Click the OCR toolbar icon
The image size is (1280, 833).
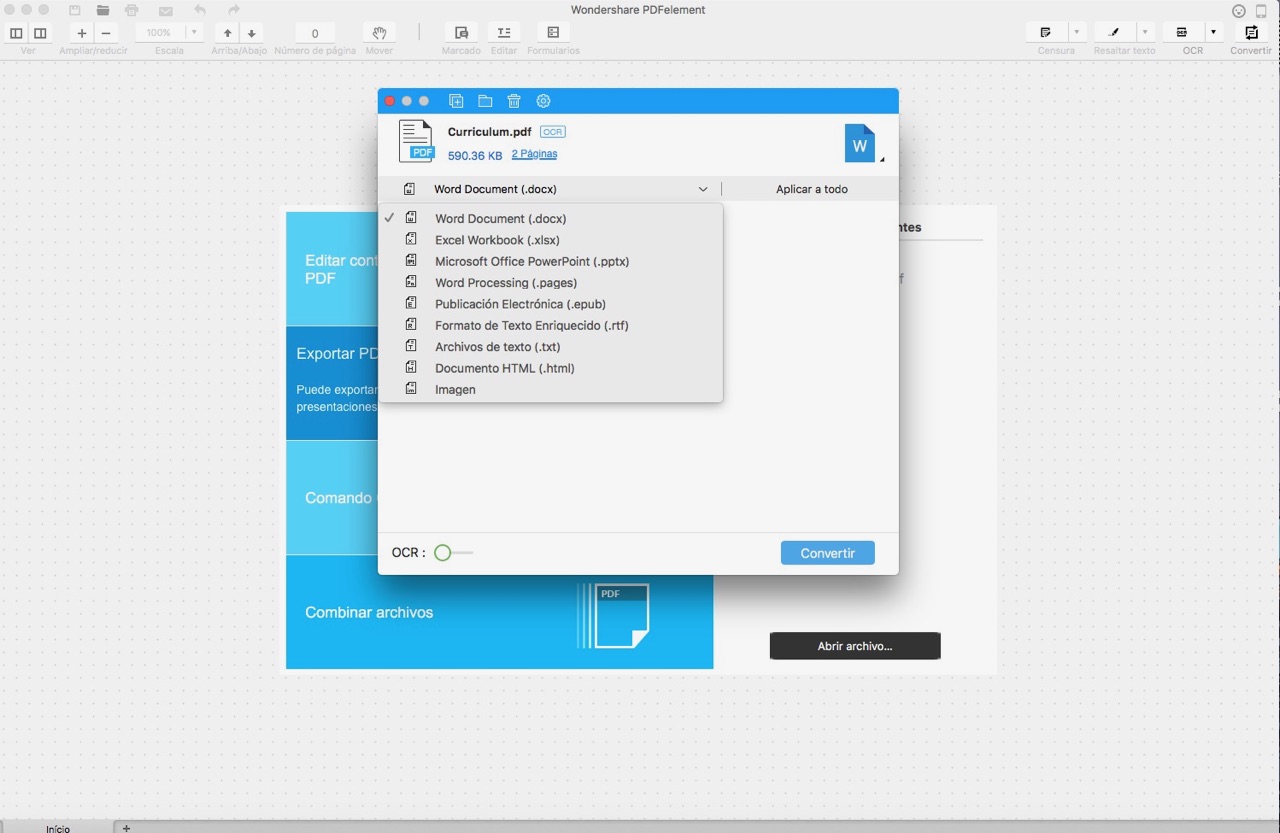(x=1183, y=33)
